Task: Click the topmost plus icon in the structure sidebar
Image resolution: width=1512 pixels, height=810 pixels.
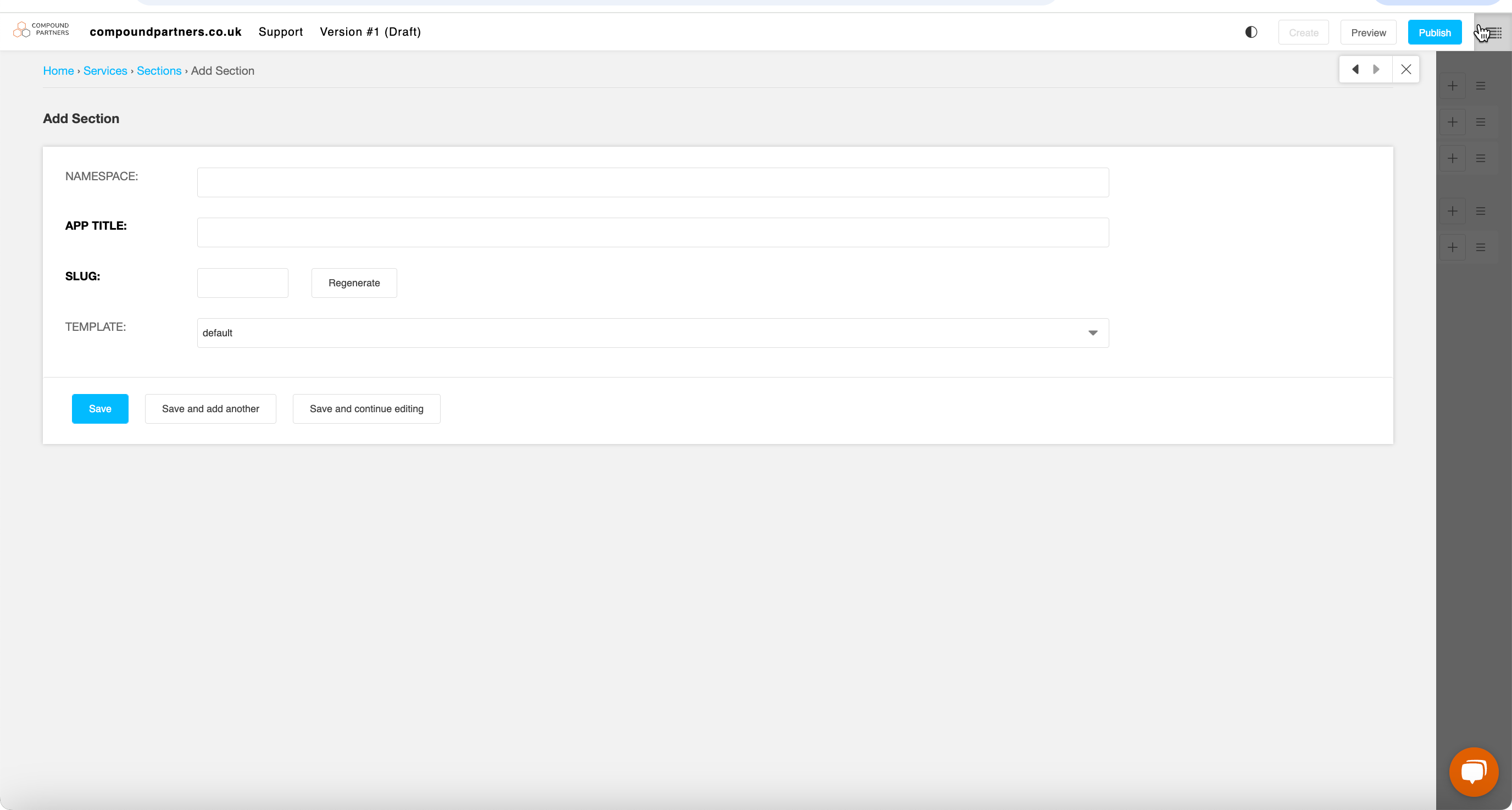Action: point(1453,86)
